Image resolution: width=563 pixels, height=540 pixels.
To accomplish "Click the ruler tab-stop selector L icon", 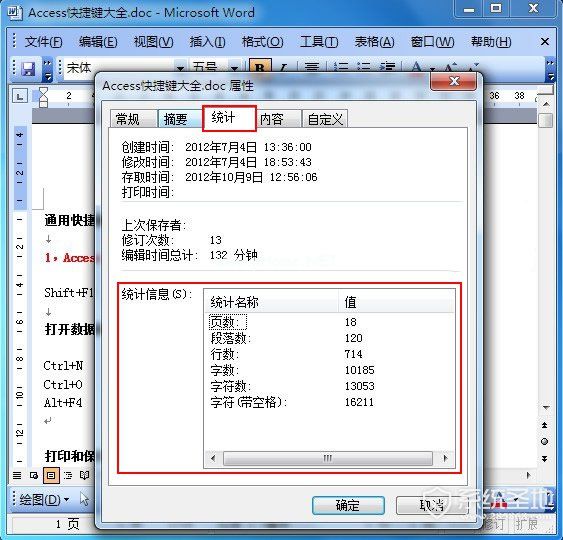I will click(x=20, y=96).
